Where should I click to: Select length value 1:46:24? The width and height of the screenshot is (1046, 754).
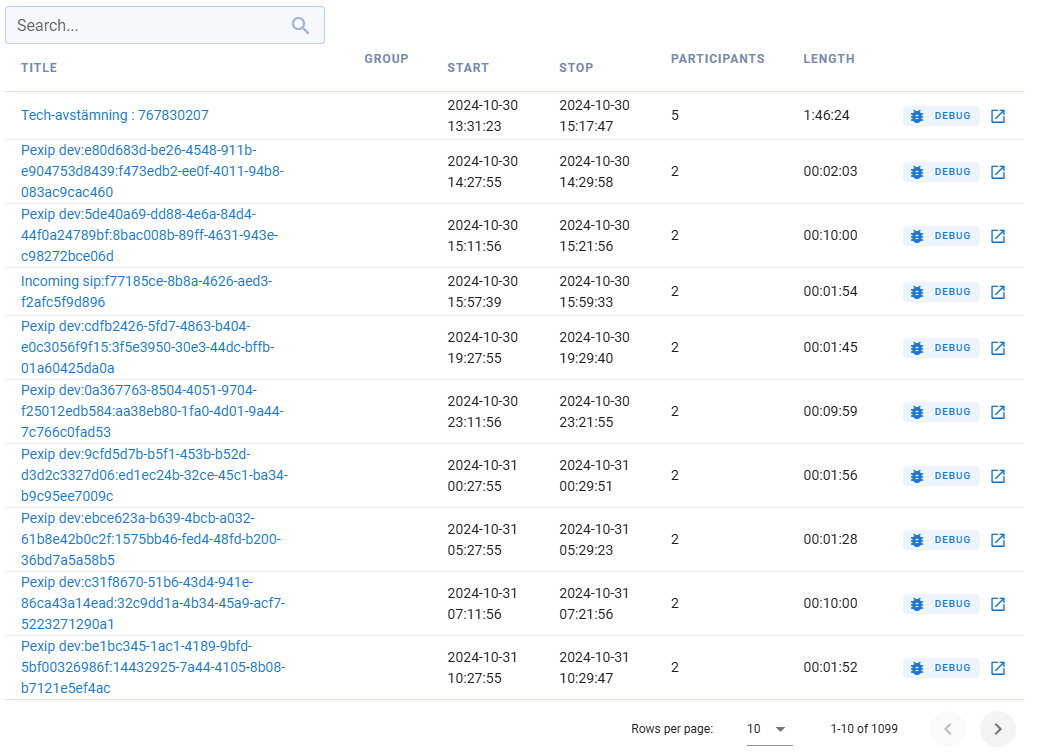coord(827,115)
